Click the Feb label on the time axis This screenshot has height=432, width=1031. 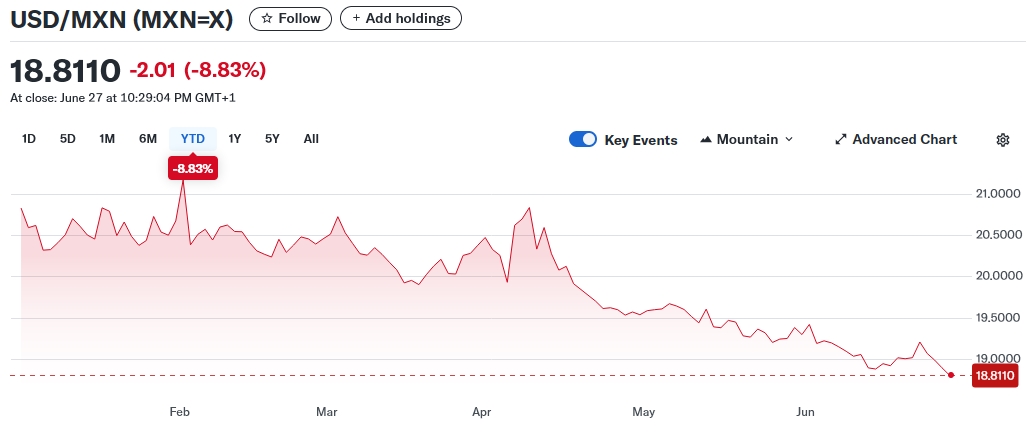pos(180,412)
